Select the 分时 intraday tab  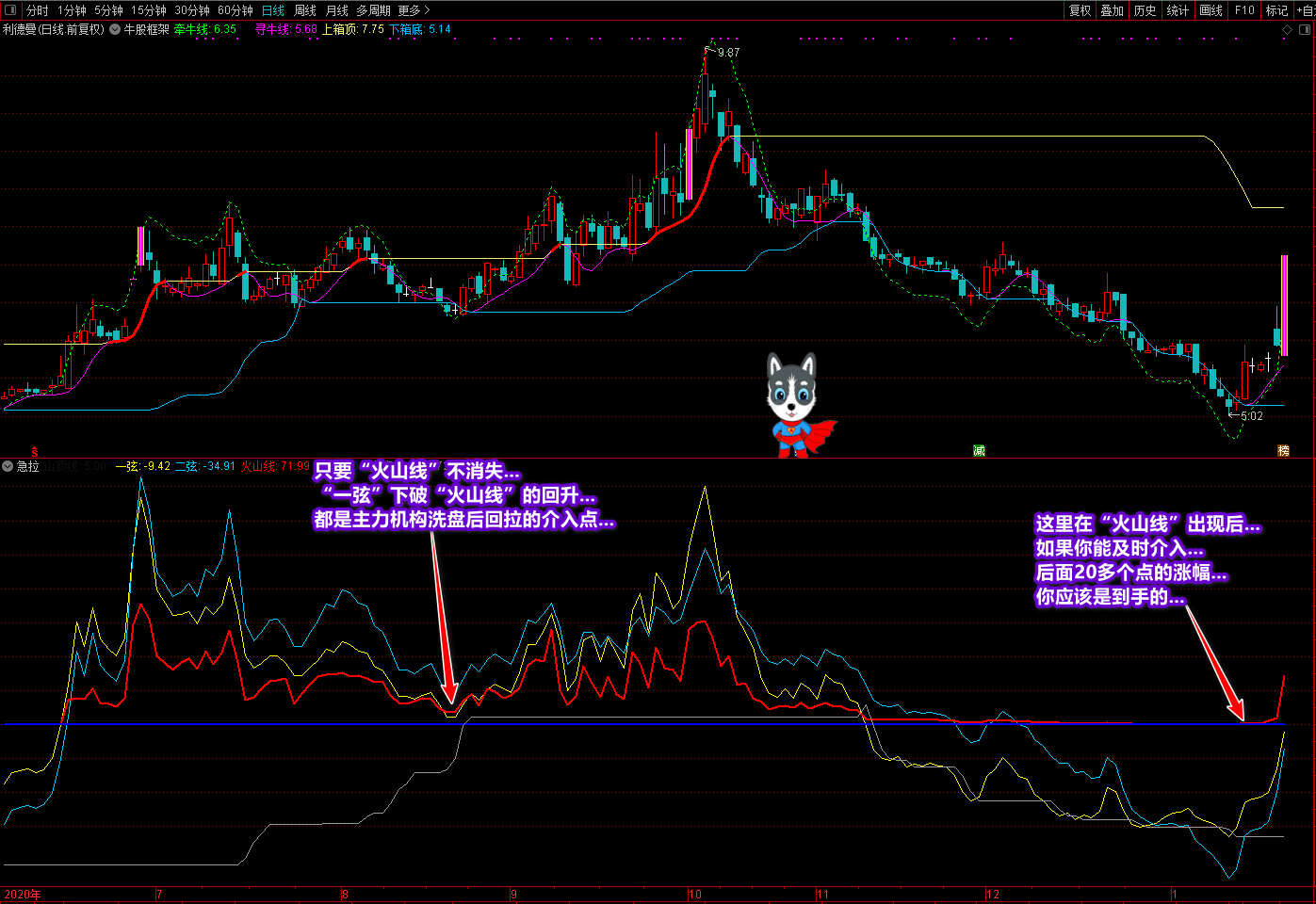(38, 10)
